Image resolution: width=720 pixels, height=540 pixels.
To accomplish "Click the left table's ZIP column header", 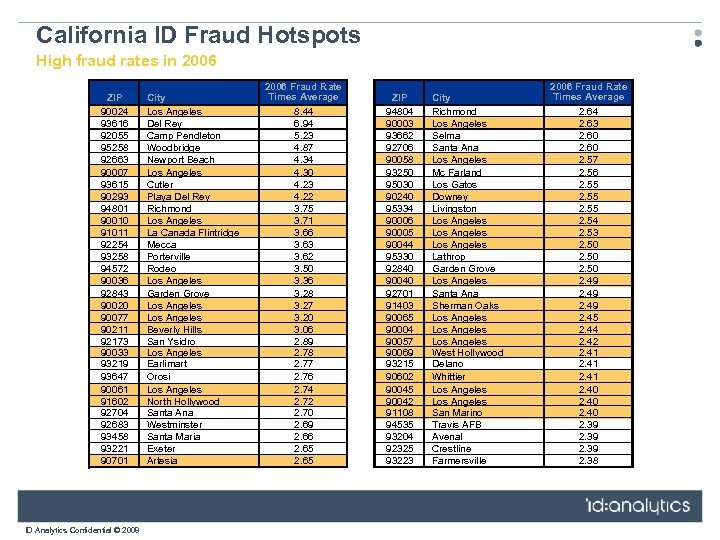I will coord(114,97).
